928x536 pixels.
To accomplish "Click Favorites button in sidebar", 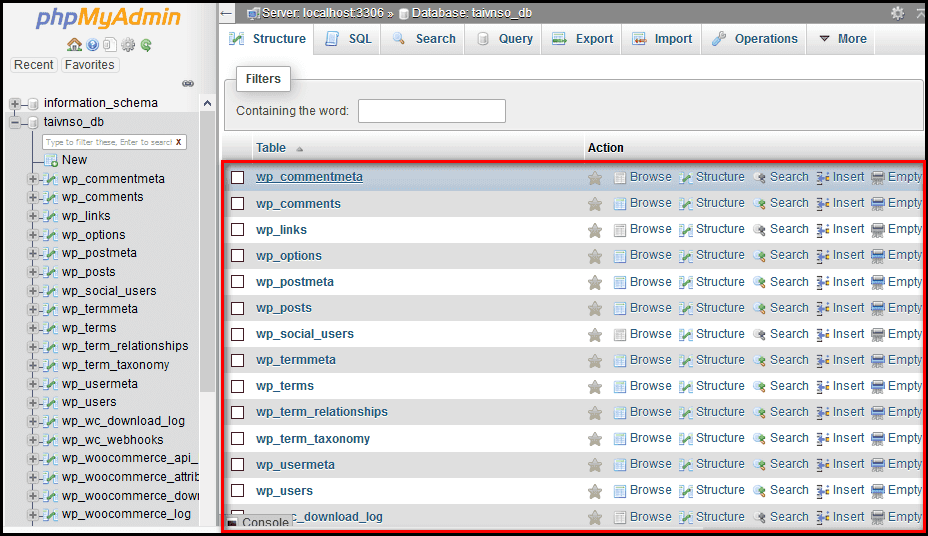I will click(x=90, y=64).
